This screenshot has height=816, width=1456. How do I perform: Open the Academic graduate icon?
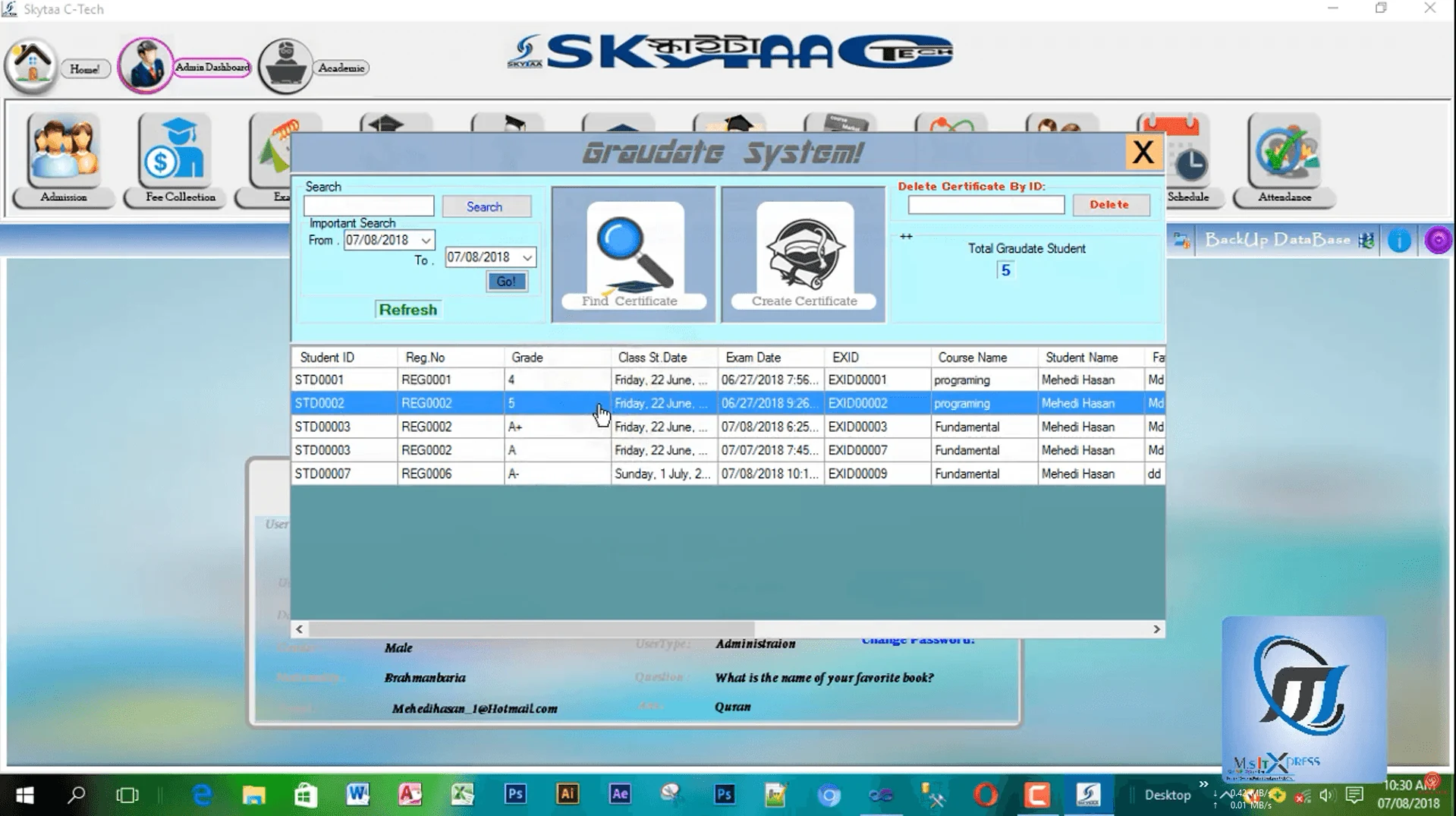pyautogui.click(x=285, y=67)
